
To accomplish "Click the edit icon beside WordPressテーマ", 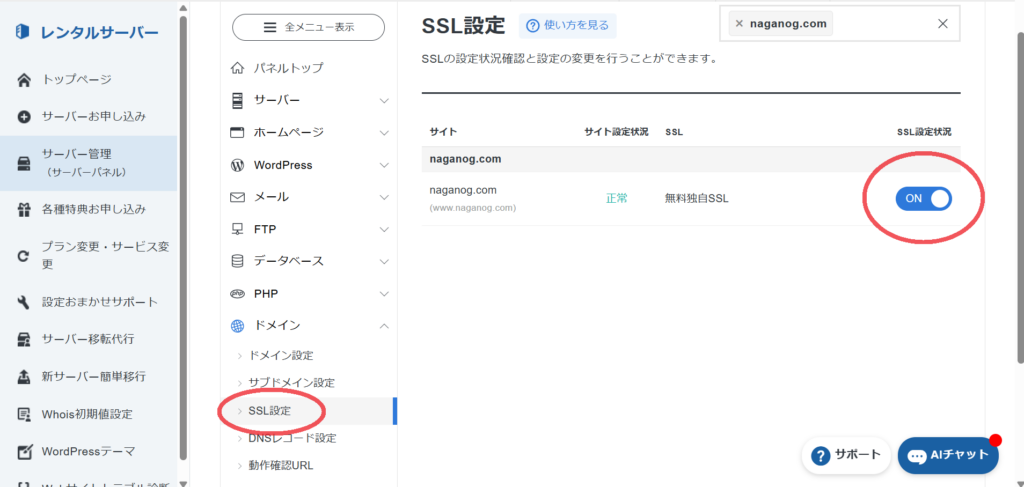I will [x=24, y=451].
